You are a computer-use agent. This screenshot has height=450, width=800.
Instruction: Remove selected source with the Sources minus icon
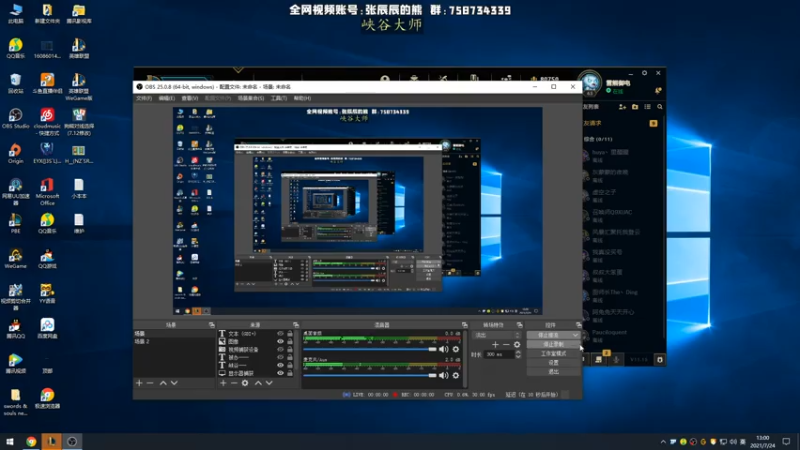[x=234, y=383]
